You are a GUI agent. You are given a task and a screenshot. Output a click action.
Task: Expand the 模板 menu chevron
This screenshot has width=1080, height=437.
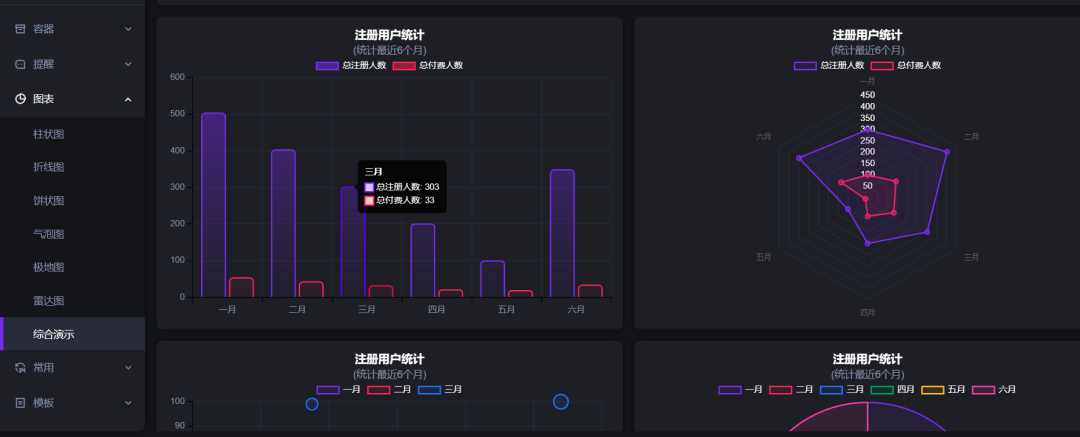tap(128, 403)
